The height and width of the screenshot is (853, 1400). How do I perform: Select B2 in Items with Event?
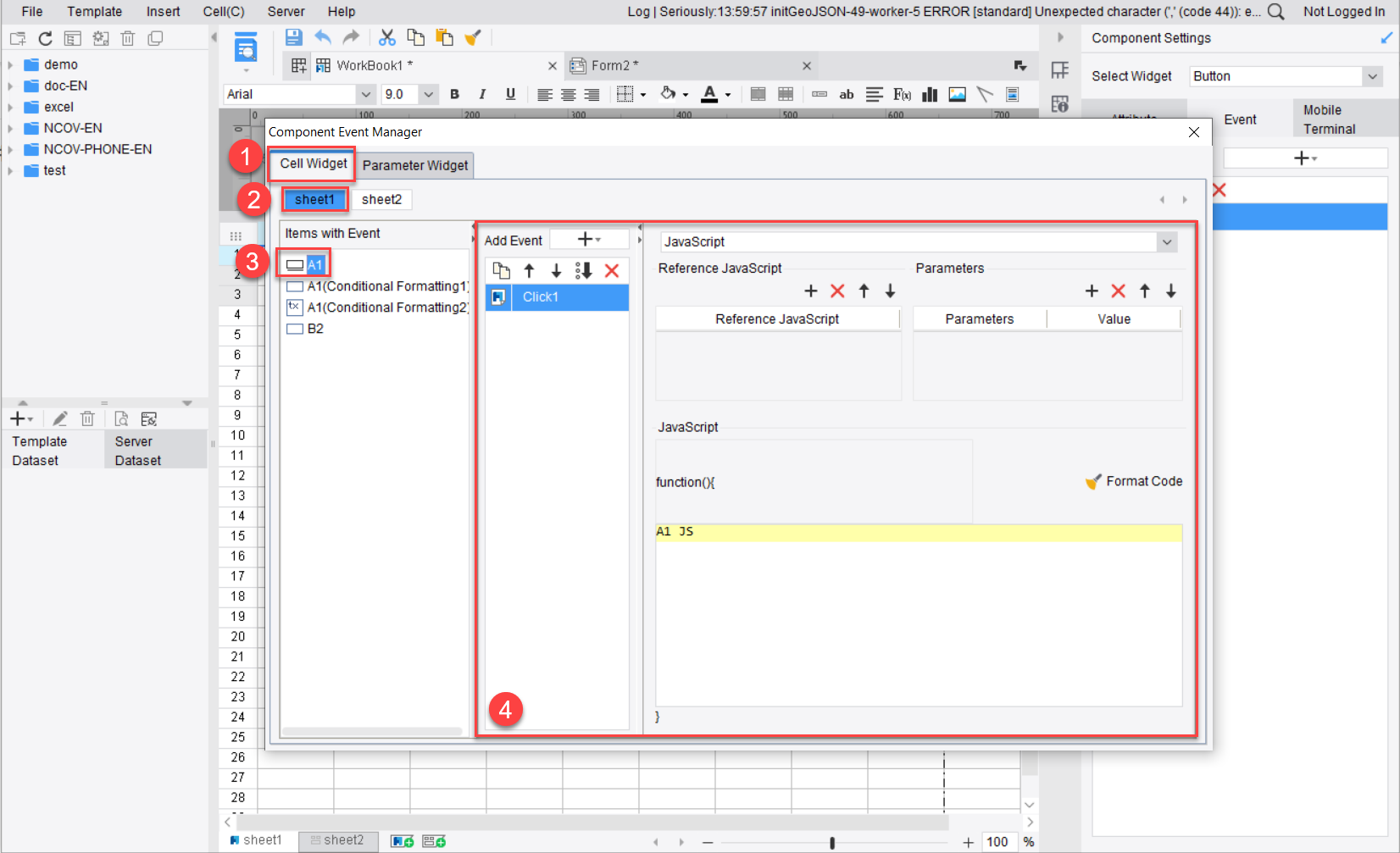coord(315,329)
